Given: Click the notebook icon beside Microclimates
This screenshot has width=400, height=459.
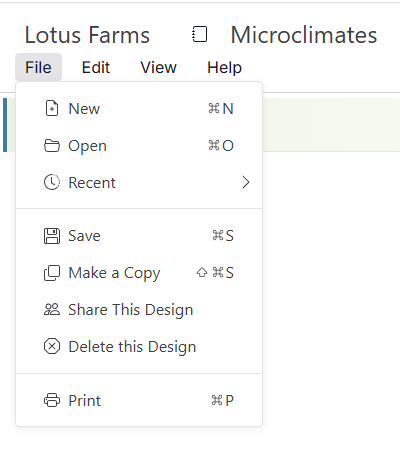Looking at the screenshot, I should click(x=199, y=34).
